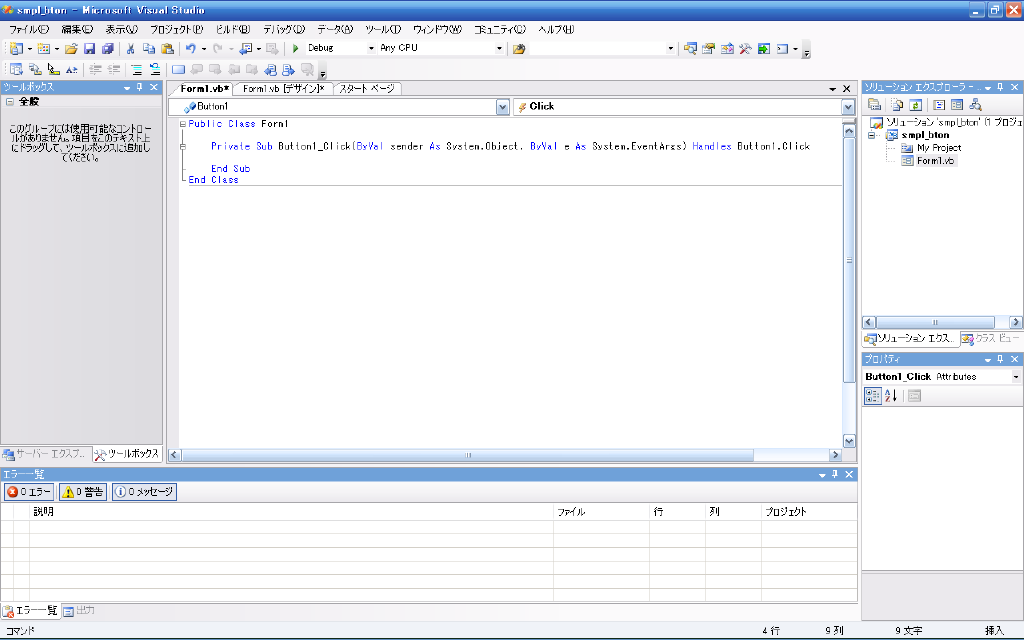Screen dimensions: 1024x640
Task: Click View Class Diagram icon
Action: (976, 104)
